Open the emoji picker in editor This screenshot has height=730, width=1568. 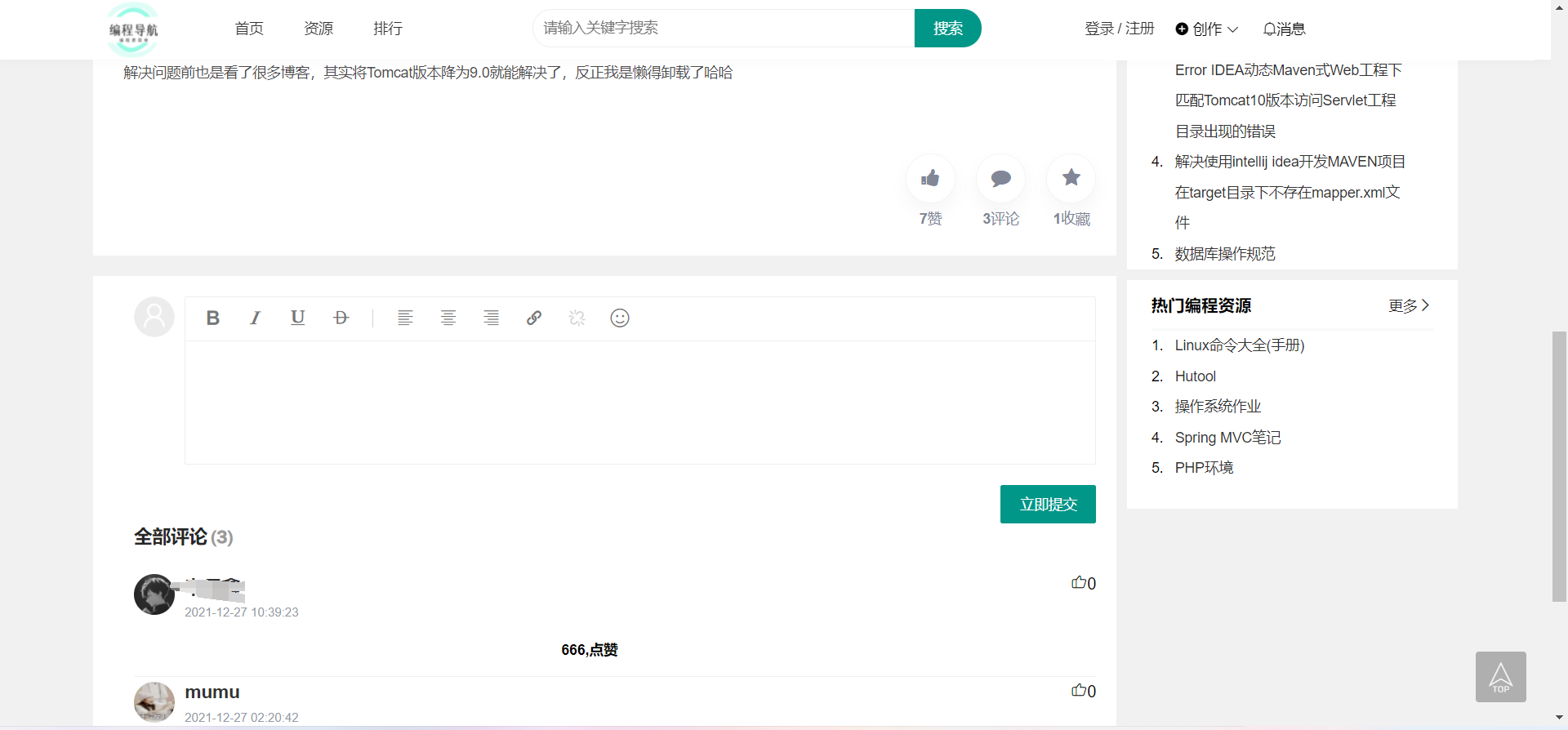pos(620,318)
